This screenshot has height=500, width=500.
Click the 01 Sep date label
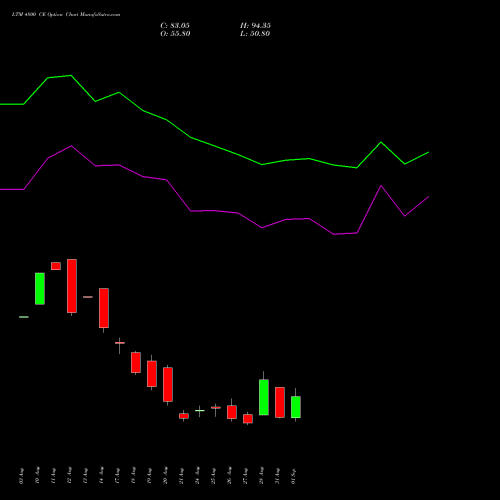(294, 476)
